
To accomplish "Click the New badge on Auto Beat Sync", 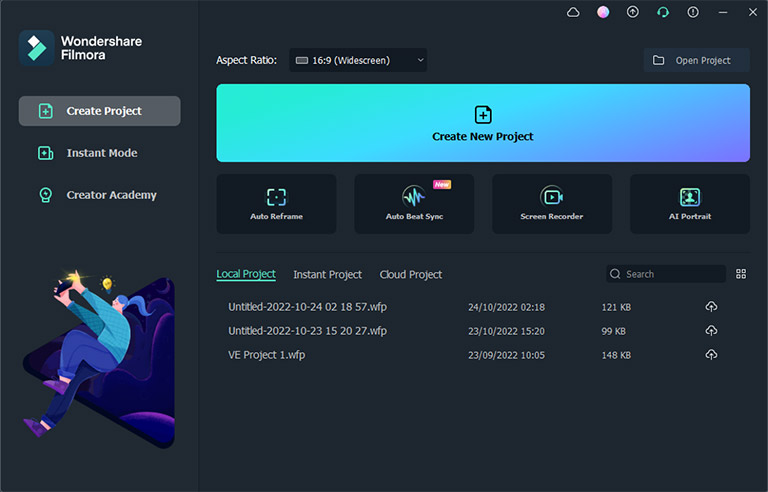I will (442, 184).
